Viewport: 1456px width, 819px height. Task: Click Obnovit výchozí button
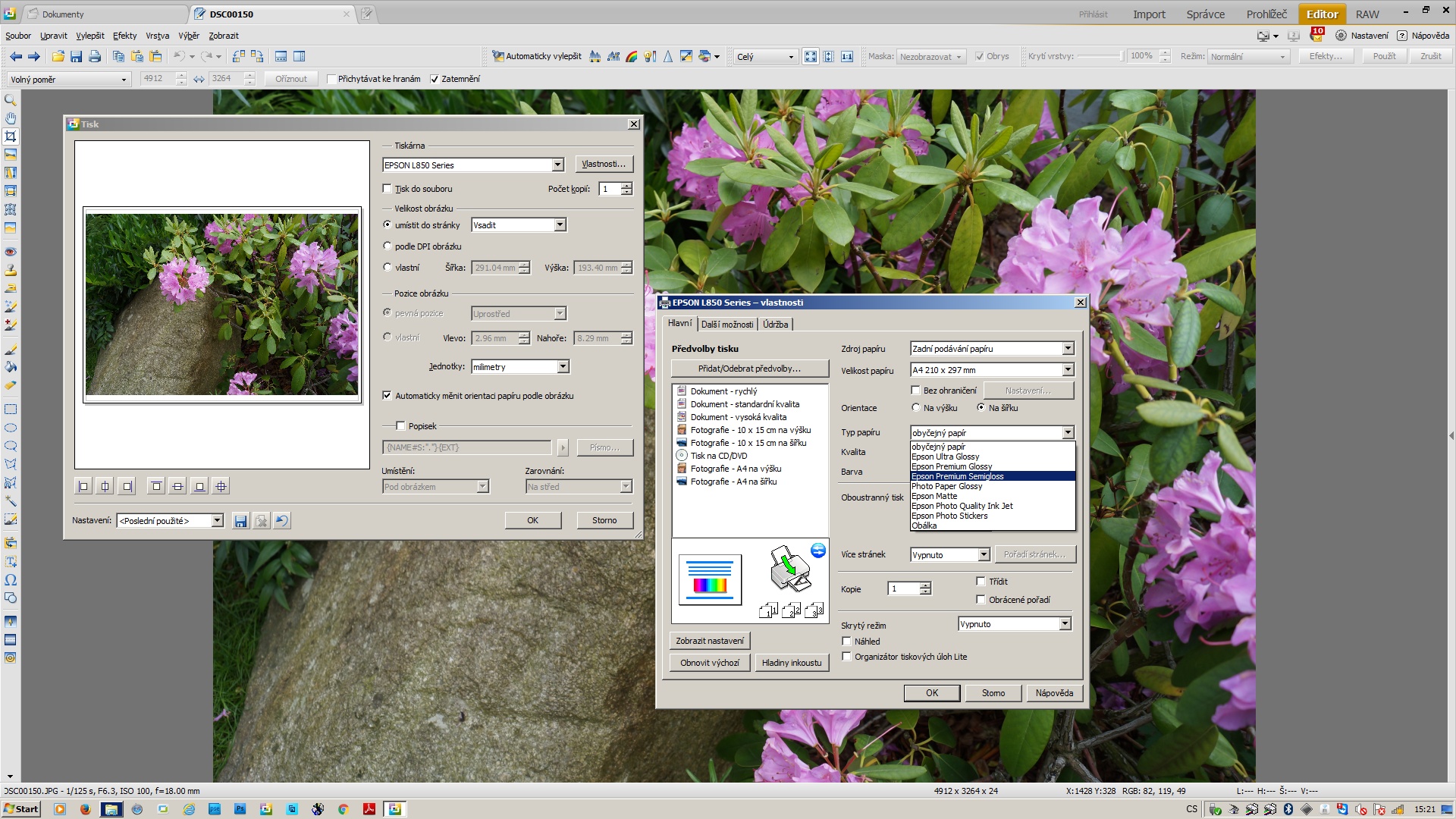pyautogui.click(x=710, y=663)
